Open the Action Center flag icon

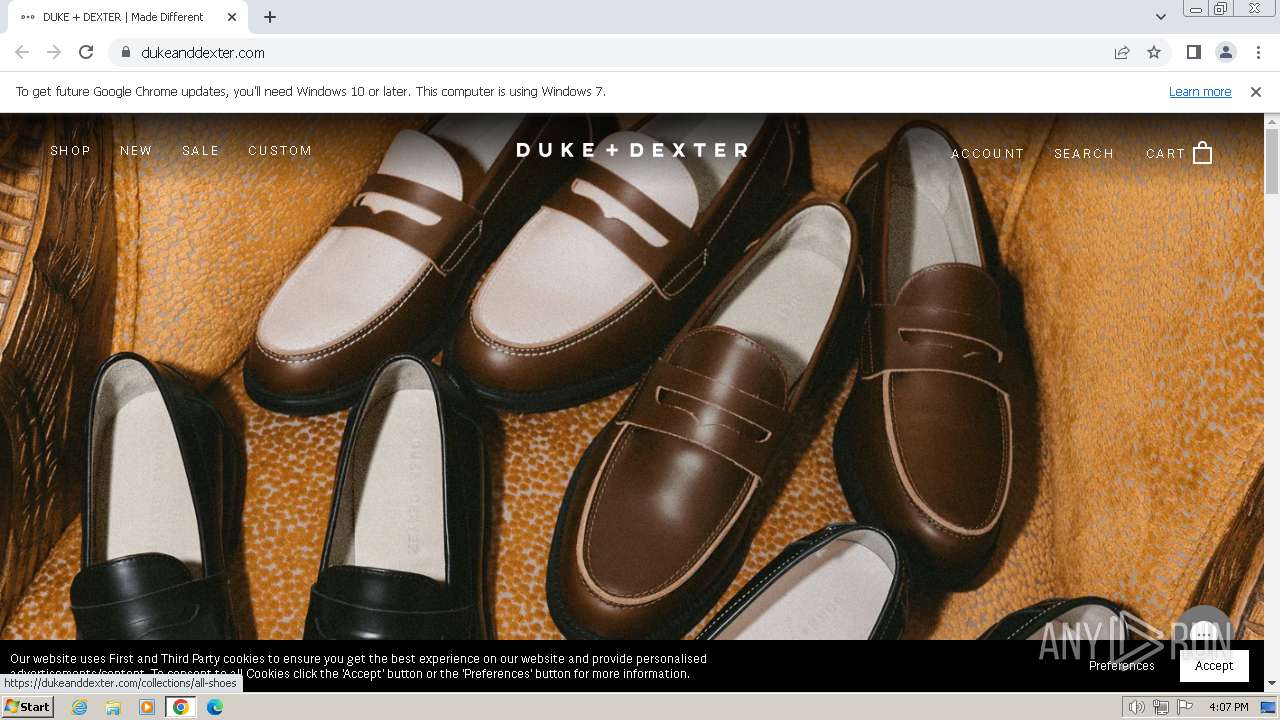[1185, 707]
